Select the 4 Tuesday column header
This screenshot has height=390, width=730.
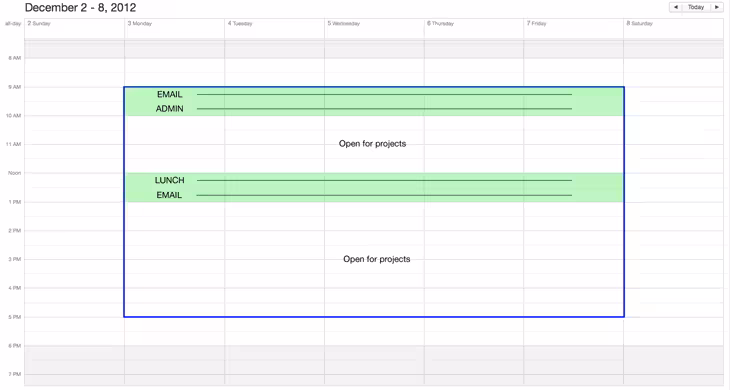point(240,23)
